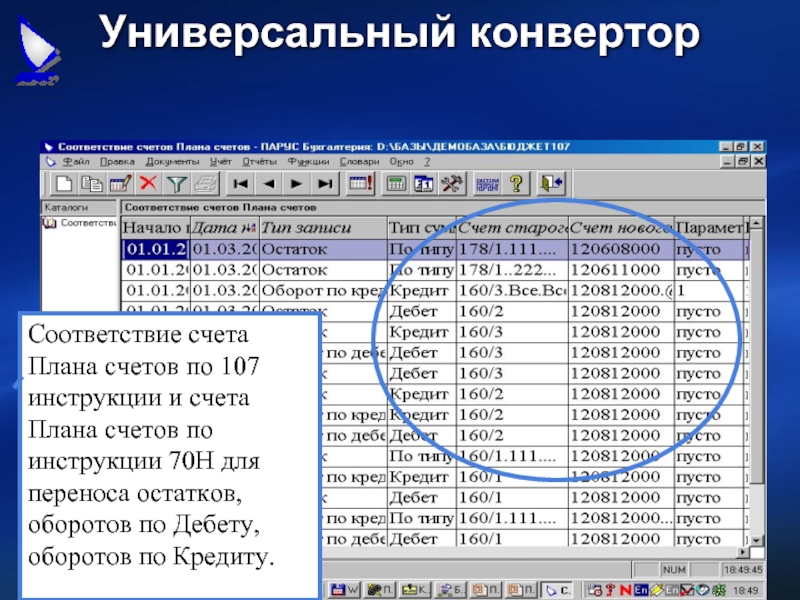Click the green flower ICQ tray icon
The image size is (800, 600).
719,590
